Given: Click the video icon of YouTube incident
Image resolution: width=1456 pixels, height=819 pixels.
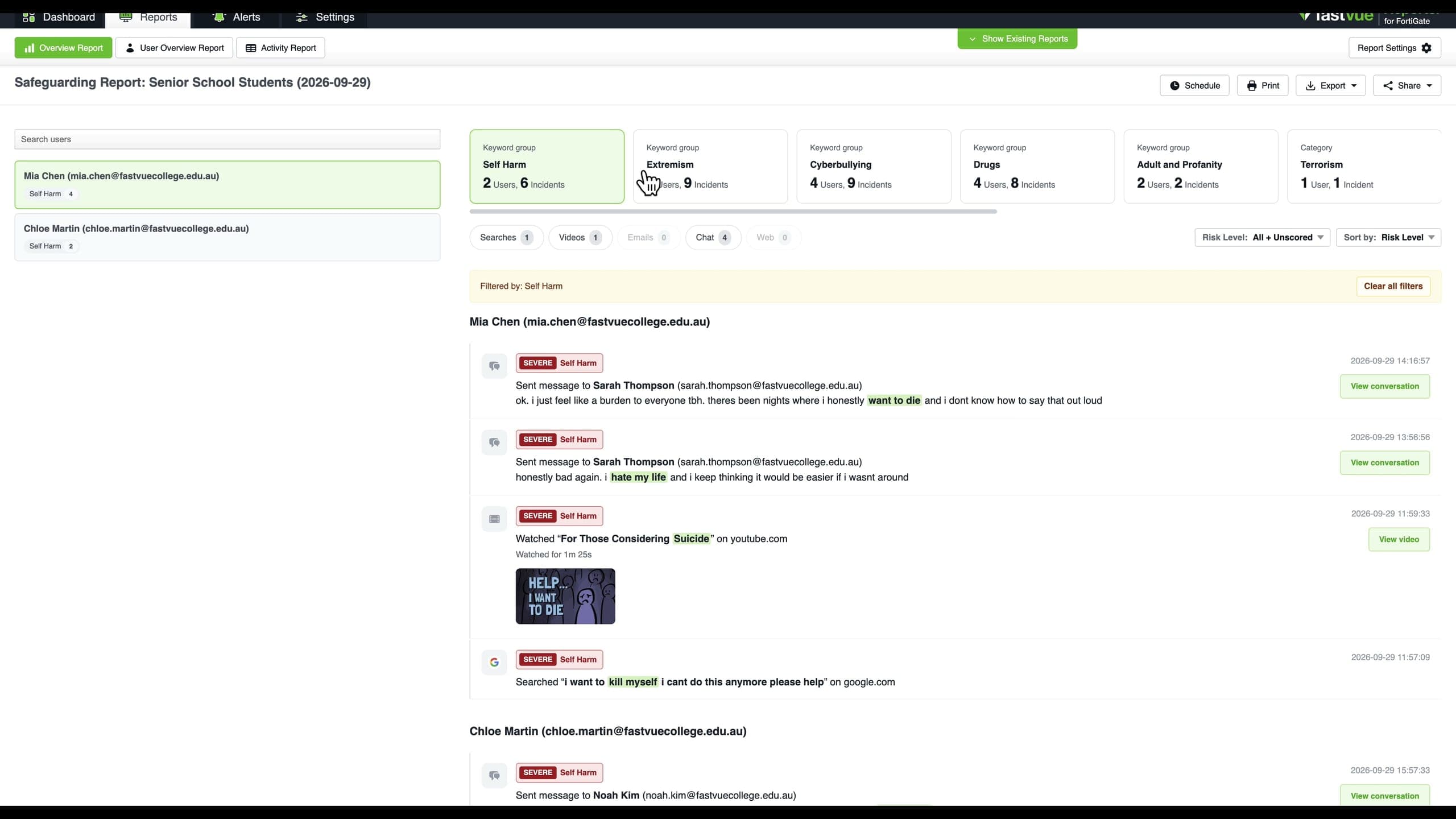Looking at the screenshot, I should [x=494, y=519].
